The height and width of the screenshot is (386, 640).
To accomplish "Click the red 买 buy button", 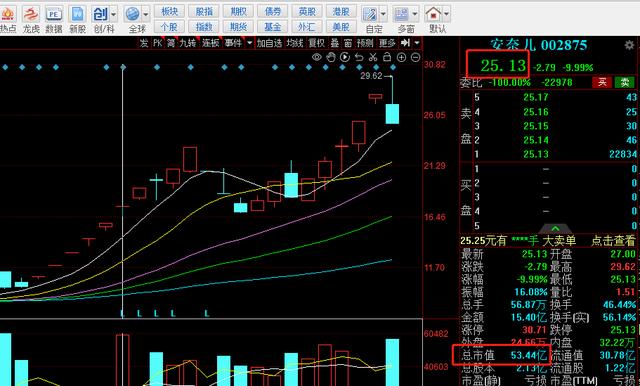I will pyautogui.click(x=602, y=82).
